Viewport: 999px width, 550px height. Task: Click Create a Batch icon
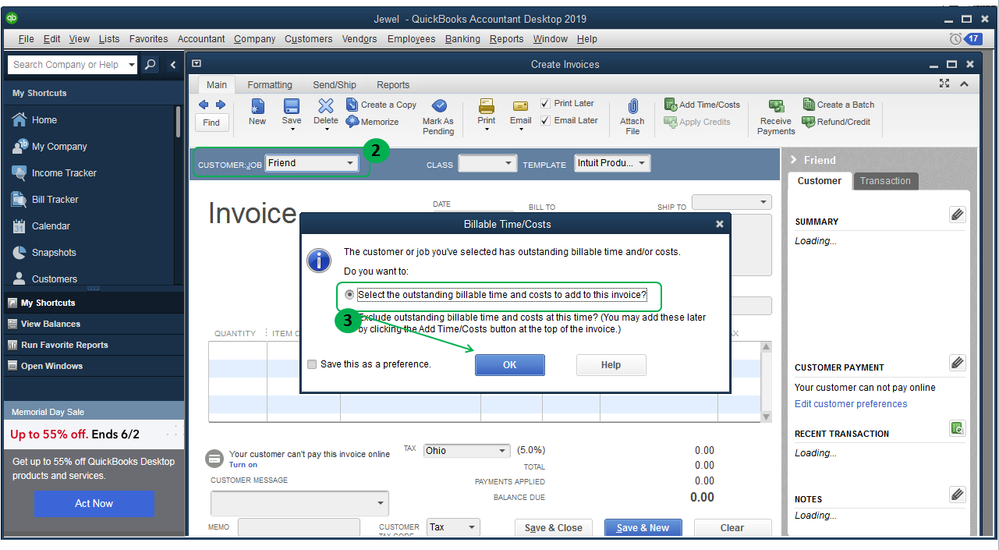(809, 105)
